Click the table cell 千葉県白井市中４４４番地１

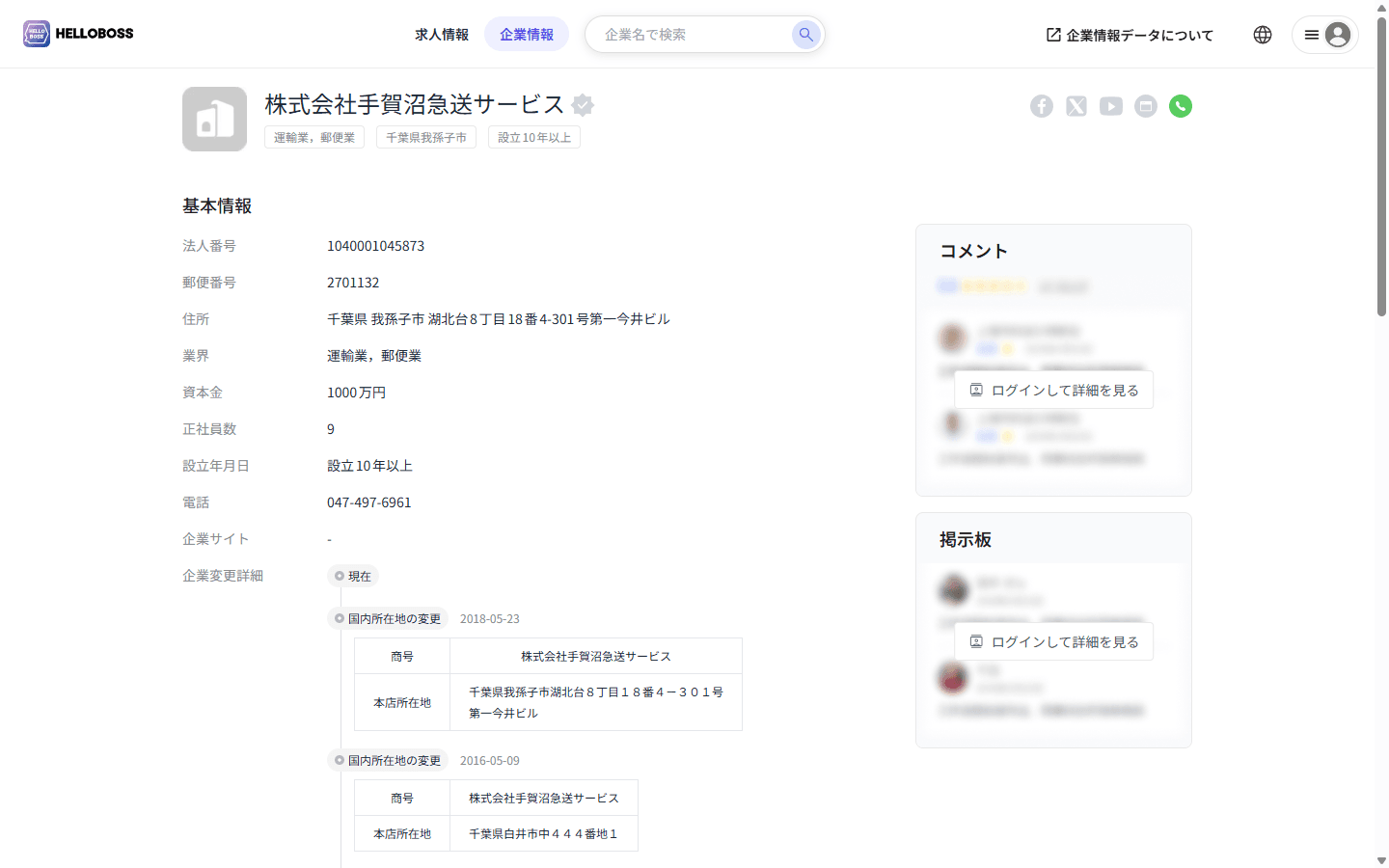544,834
